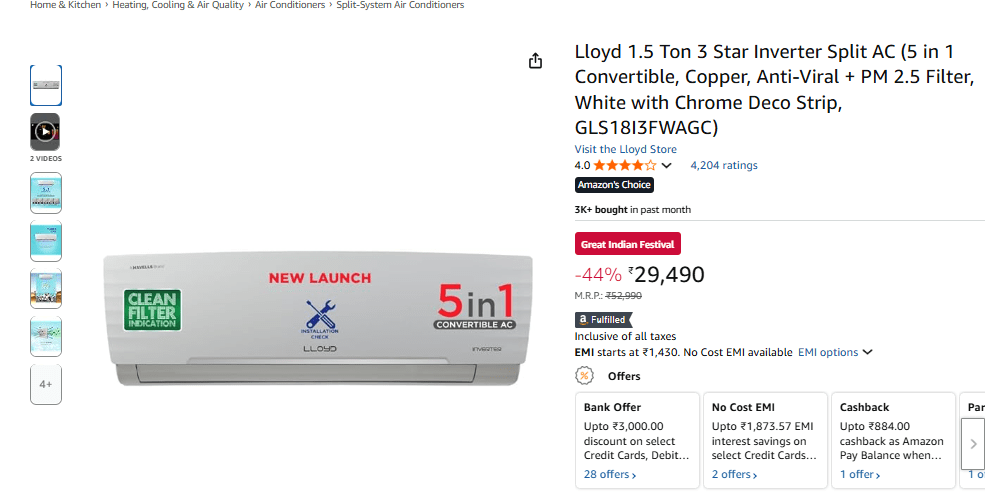Viewport: 1000px width, 494px height.
Task: Click the Amazon Fulfilled badge
Action: pos(603,320)
